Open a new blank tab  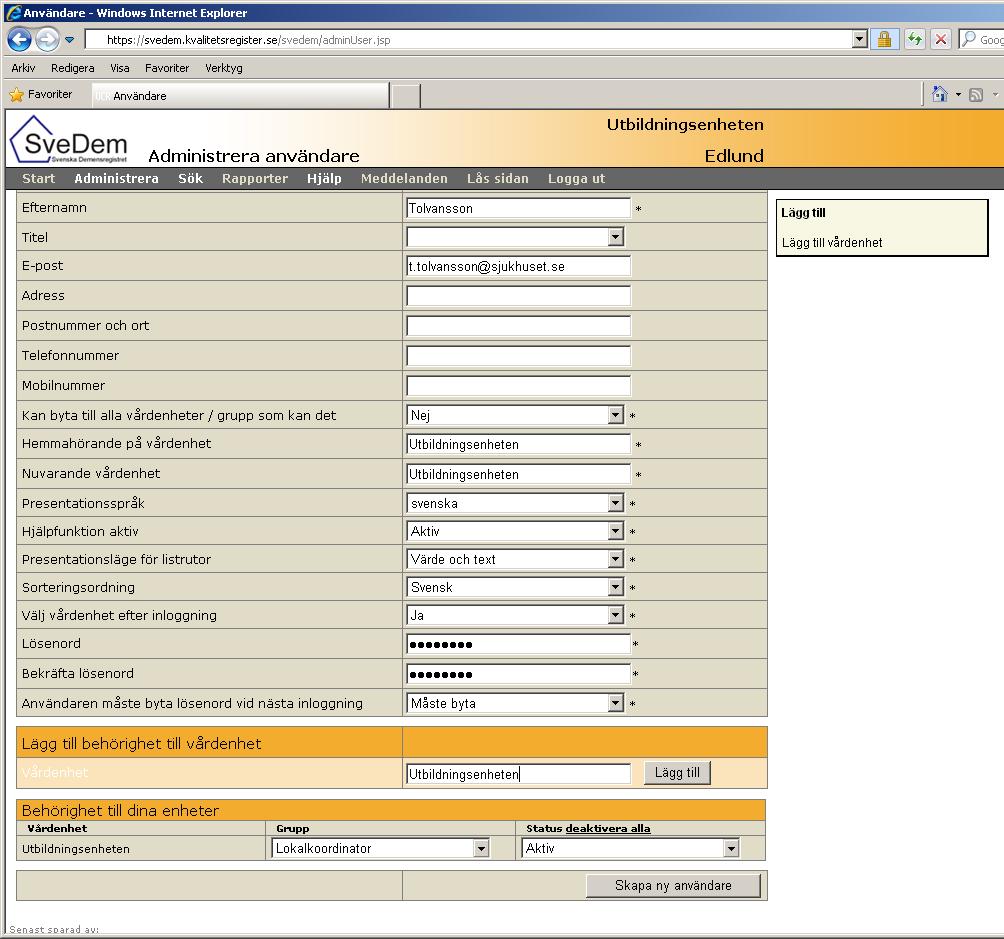pyautogui.click(x=405, y=96)
